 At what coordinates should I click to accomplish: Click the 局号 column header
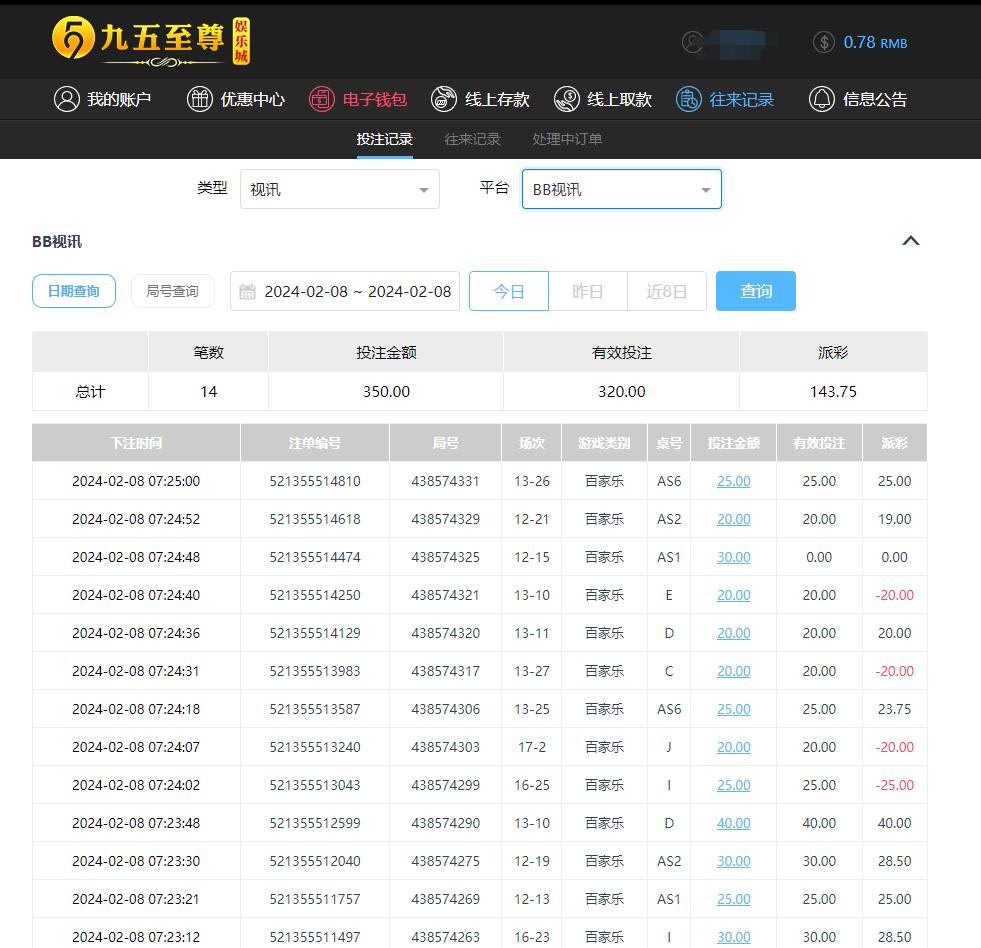tap(445, 443)
